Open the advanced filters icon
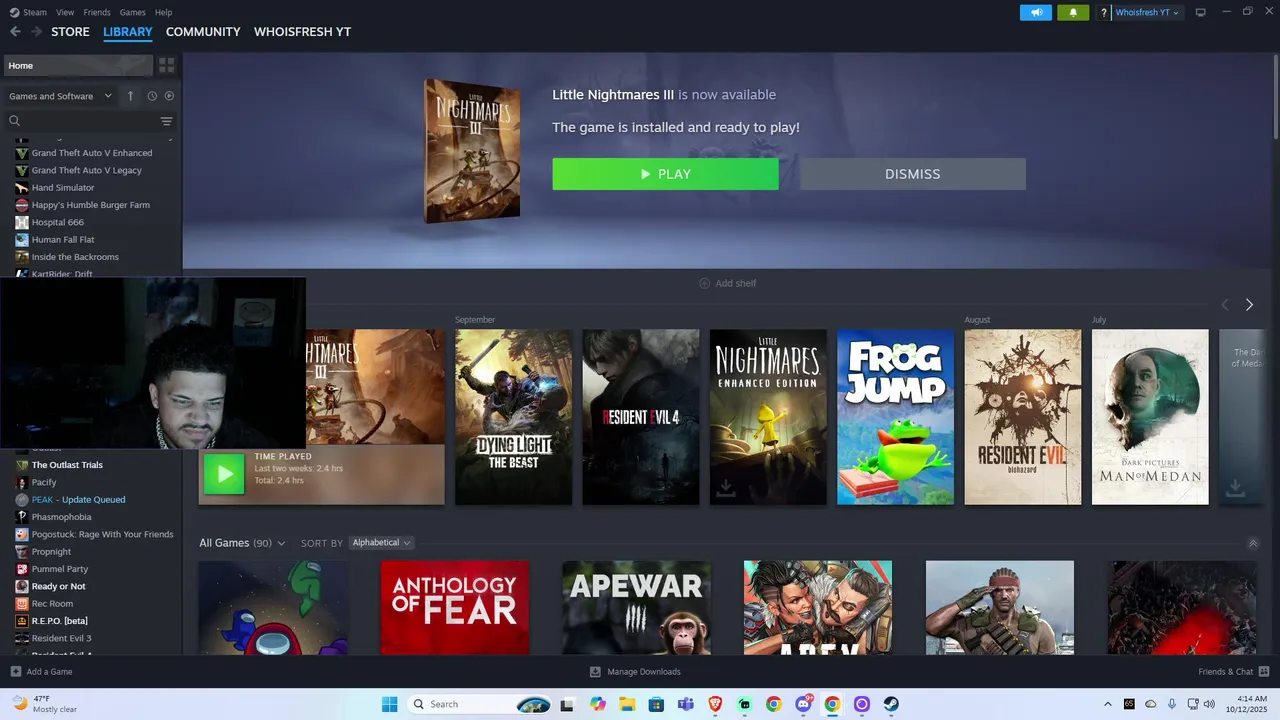Screen dimensions: 1280x720 (167, 121)
